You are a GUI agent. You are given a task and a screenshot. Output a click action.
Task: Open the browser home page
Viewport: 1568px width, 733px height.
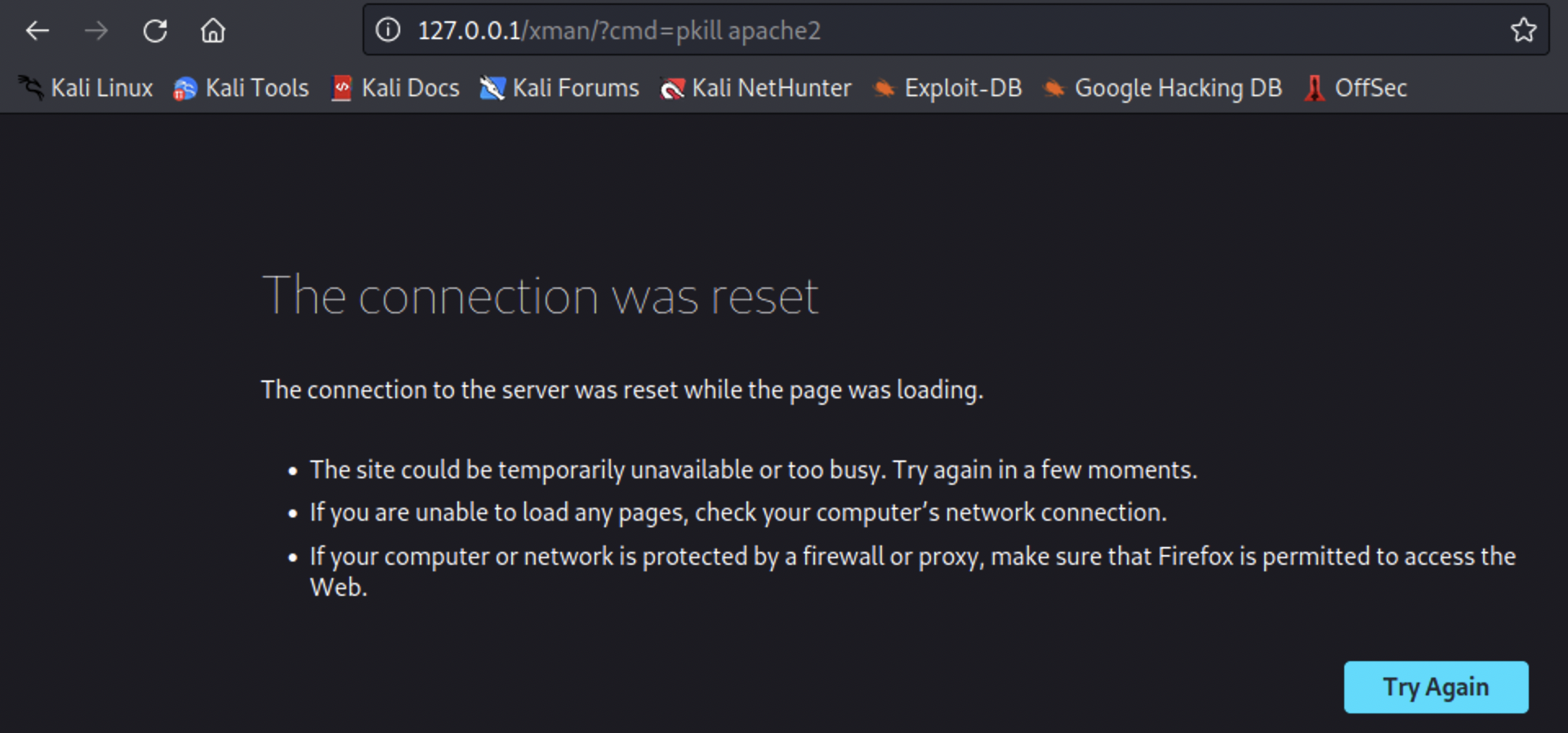coord(213,31)
